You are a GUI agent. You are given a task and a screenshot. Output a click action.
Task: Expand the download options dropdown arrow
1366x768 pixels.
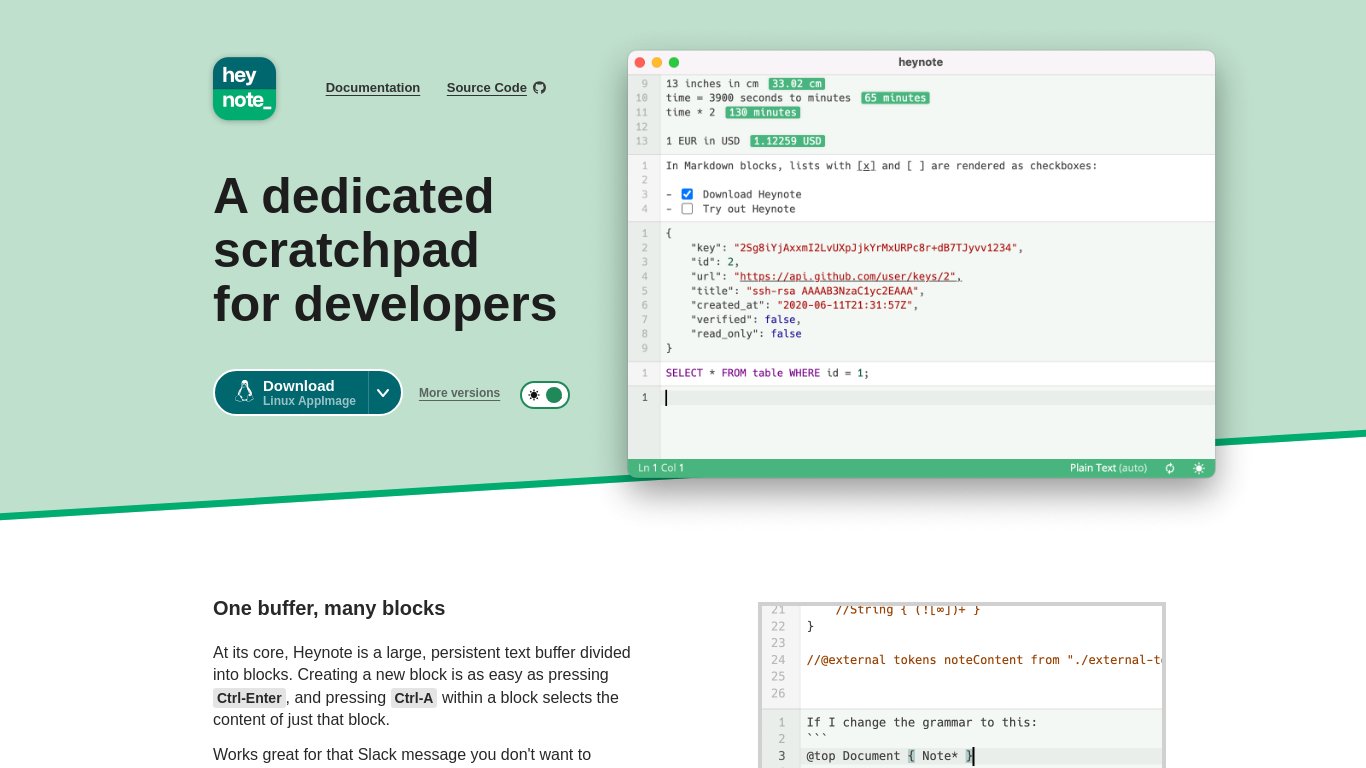pyautogui.click(x=384, y=393)
